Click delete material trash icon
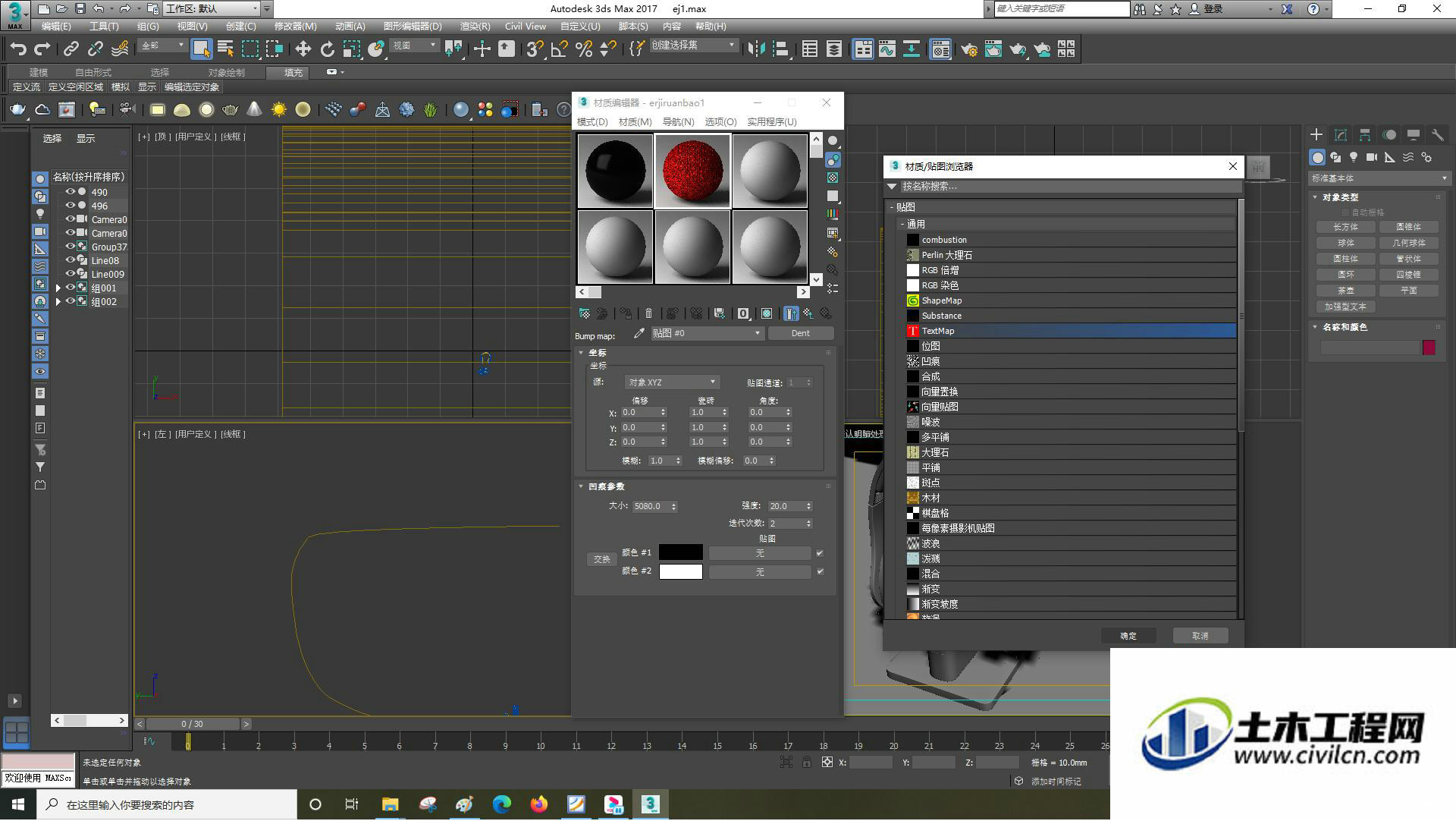Viewport: 1456px width, 821px height. click(648, 313)
